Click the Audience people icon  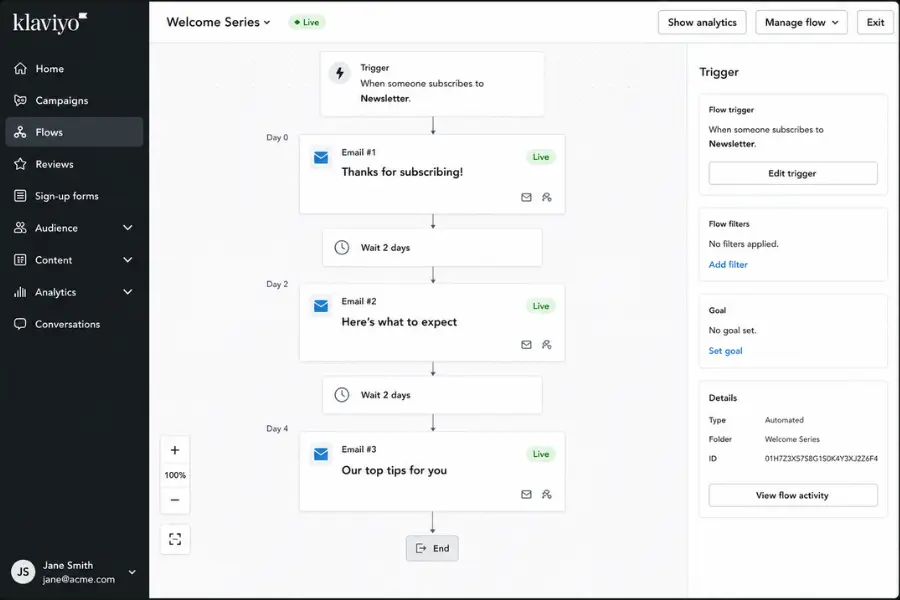pyautogui.click(x=20, y=228)
